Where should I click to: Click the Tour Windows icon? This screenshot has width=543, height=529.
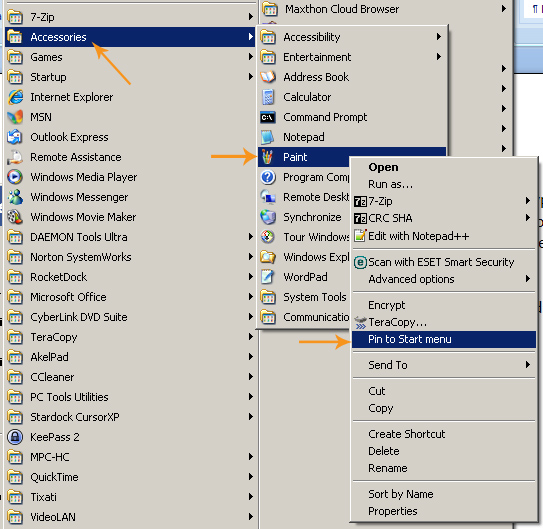pos(268,237)
